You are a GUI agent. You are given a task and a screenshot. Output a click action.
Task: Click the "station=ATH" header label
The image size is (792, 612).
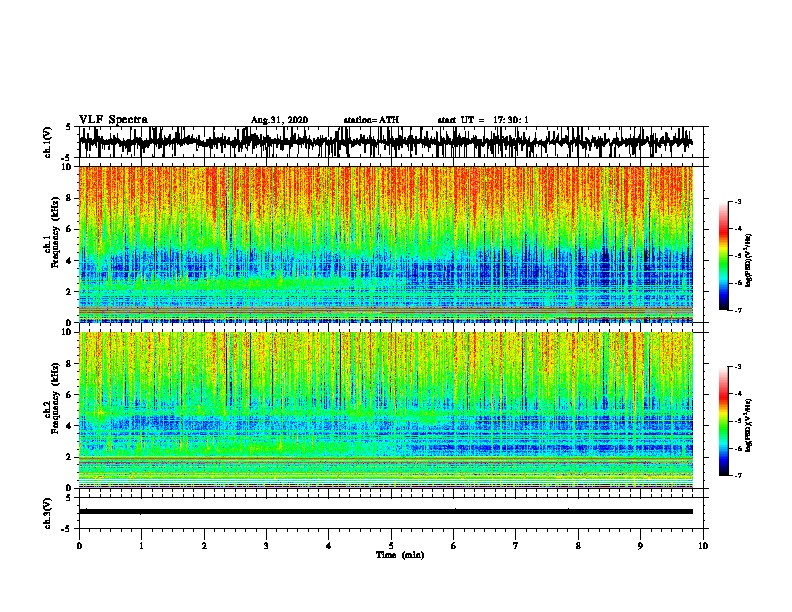371,120
